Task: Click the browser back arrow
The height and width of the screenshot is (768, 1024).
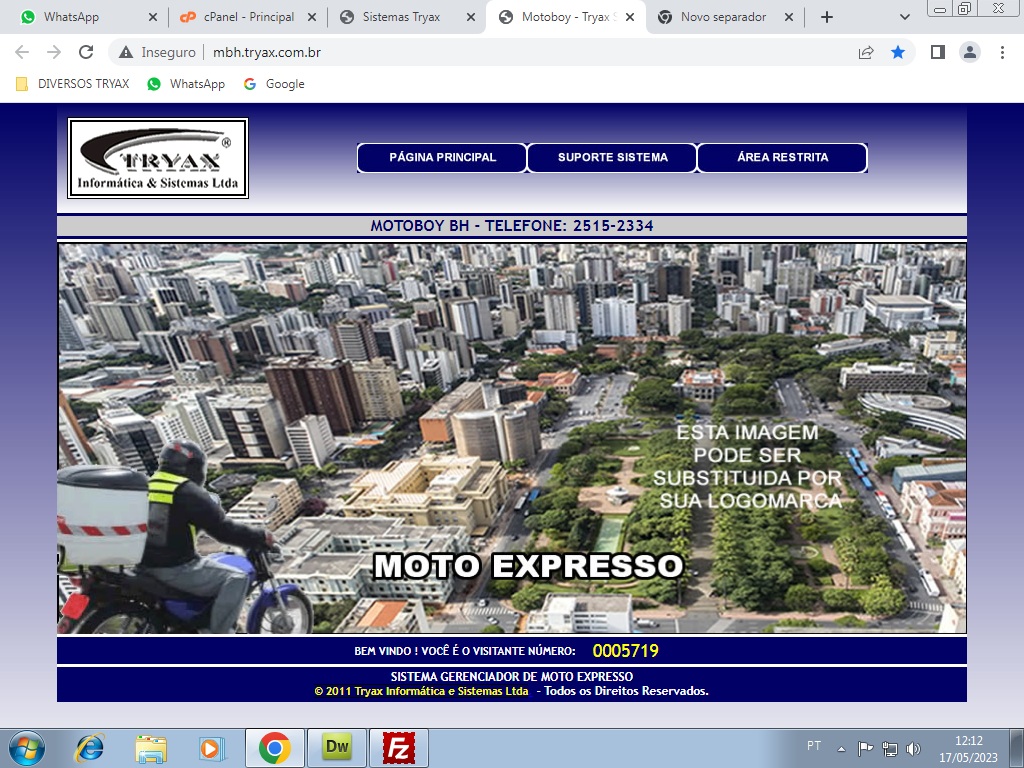Action: (x=22, y=52)
